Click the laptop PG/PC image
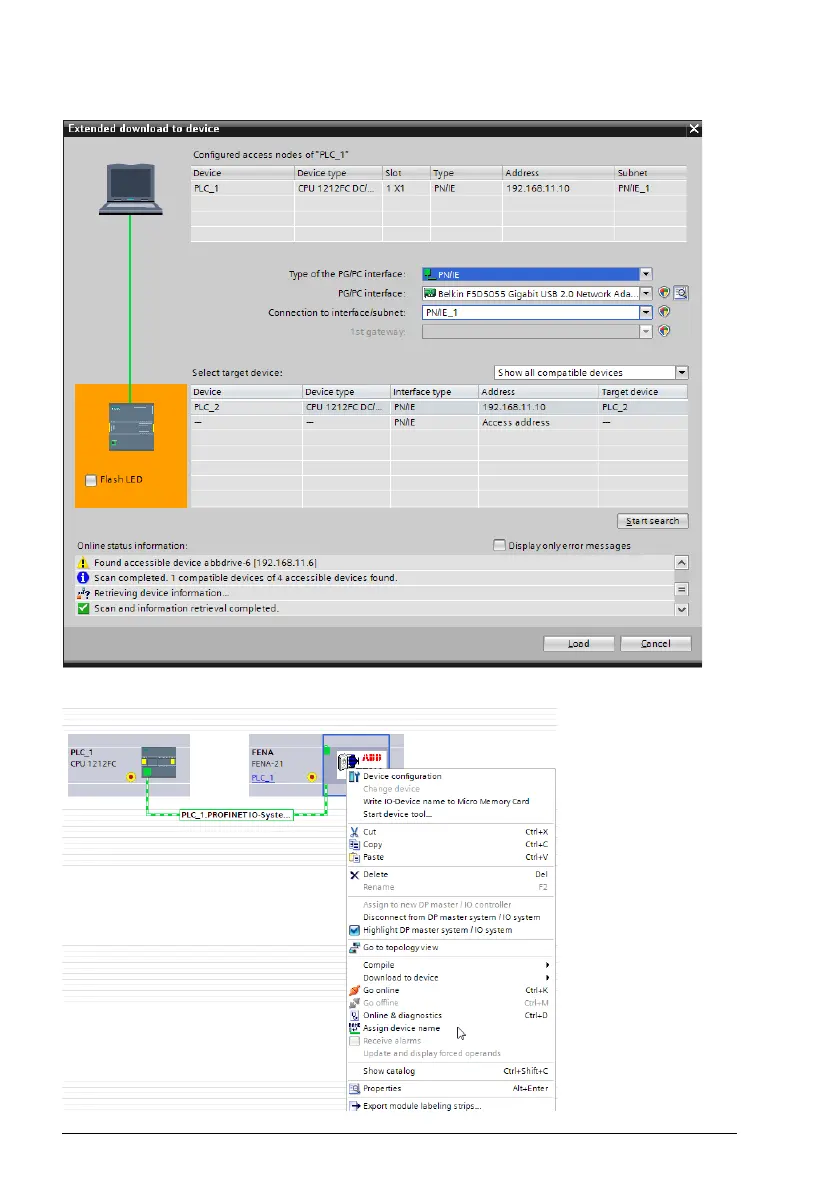This screenshot has width=840, height=1190. point(131,189)
